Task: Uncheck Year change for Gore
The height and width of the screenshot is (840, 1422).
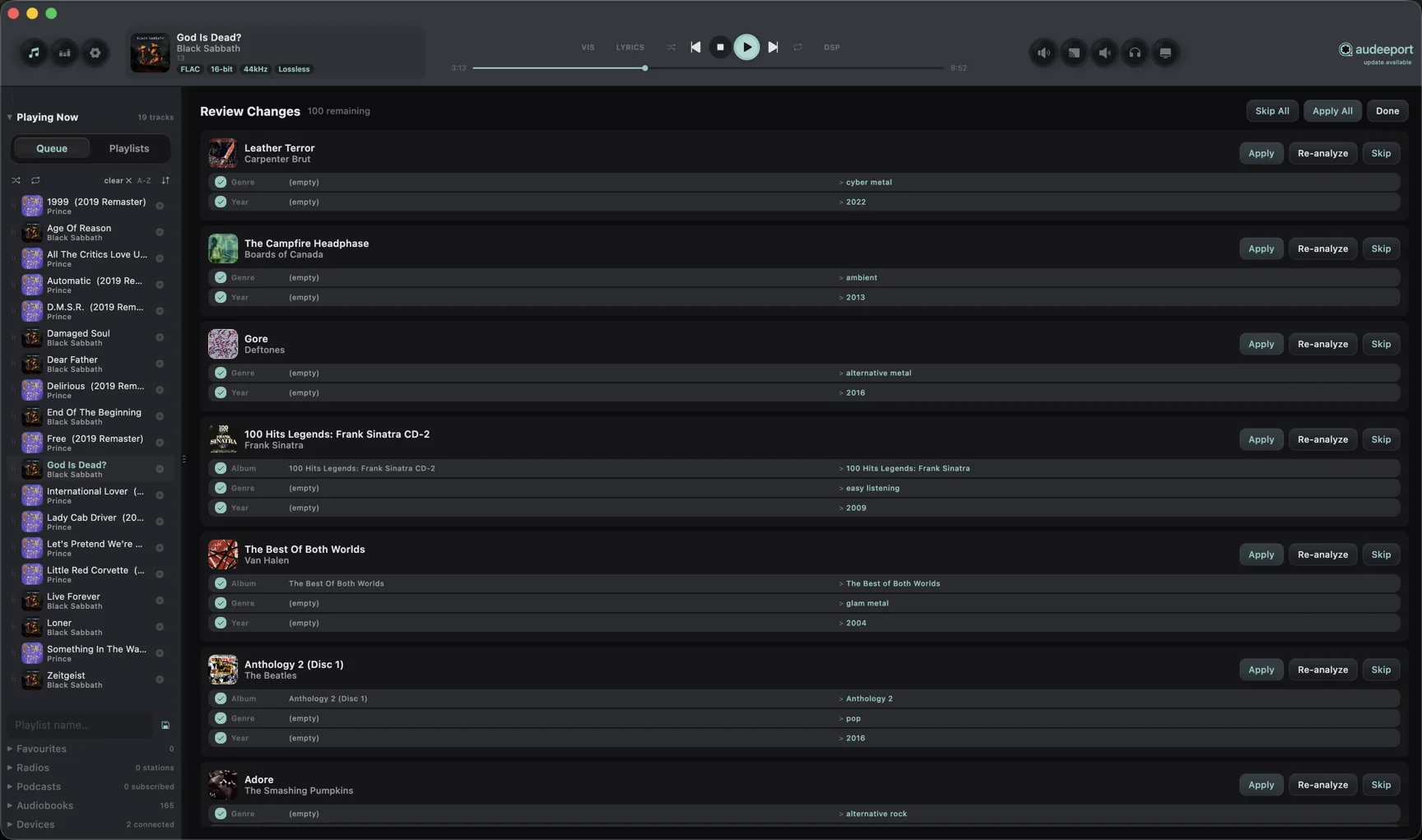Action: click(221, 392)
